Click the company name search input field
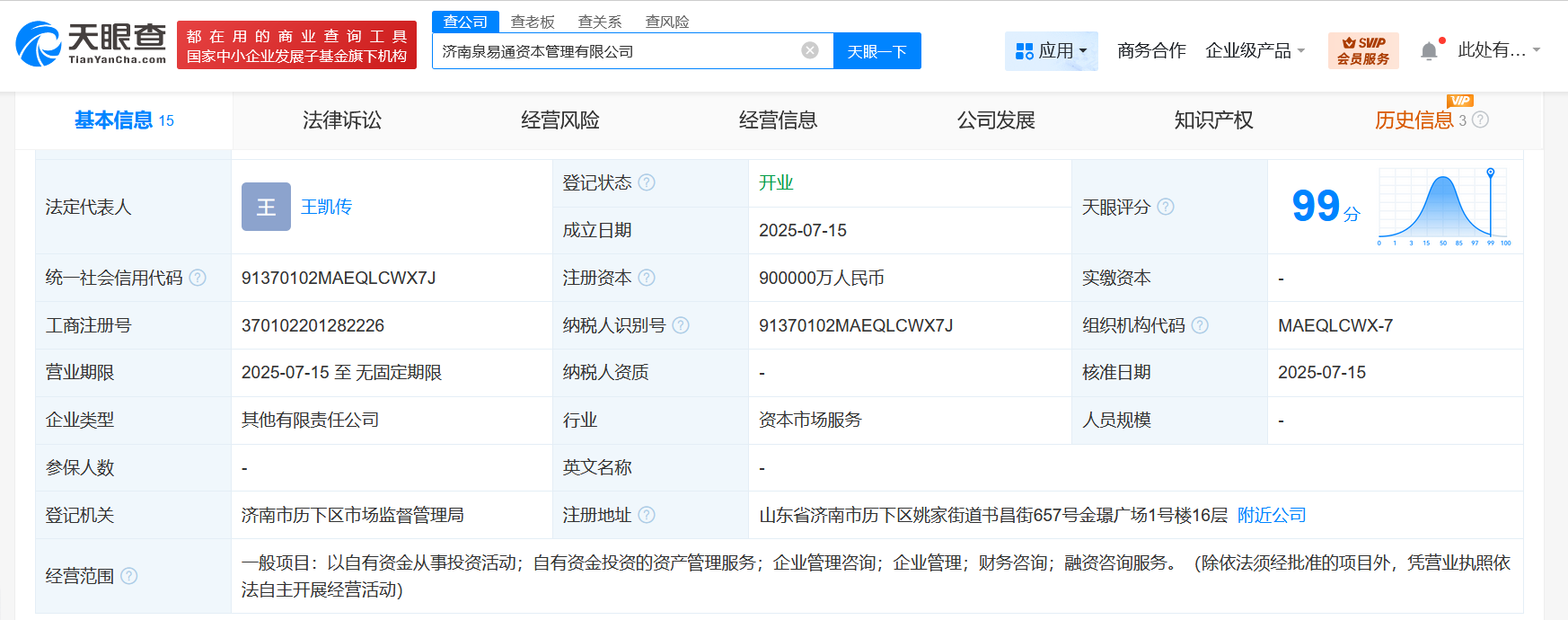This screenshot has width=1568, height=620. tap(615, 51)
